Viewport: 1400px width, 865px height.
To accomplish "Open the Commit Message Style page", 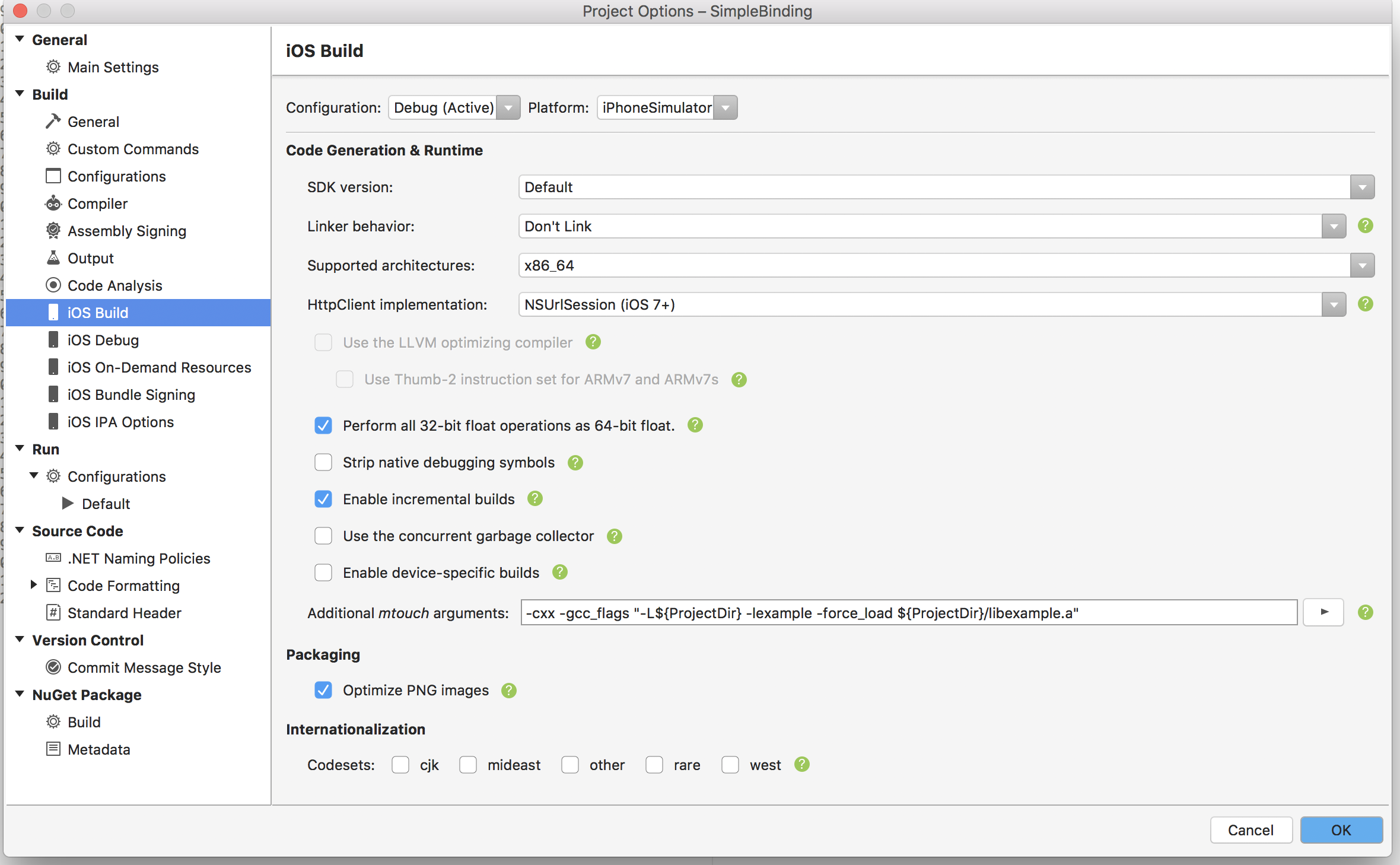I will point(144,667).
